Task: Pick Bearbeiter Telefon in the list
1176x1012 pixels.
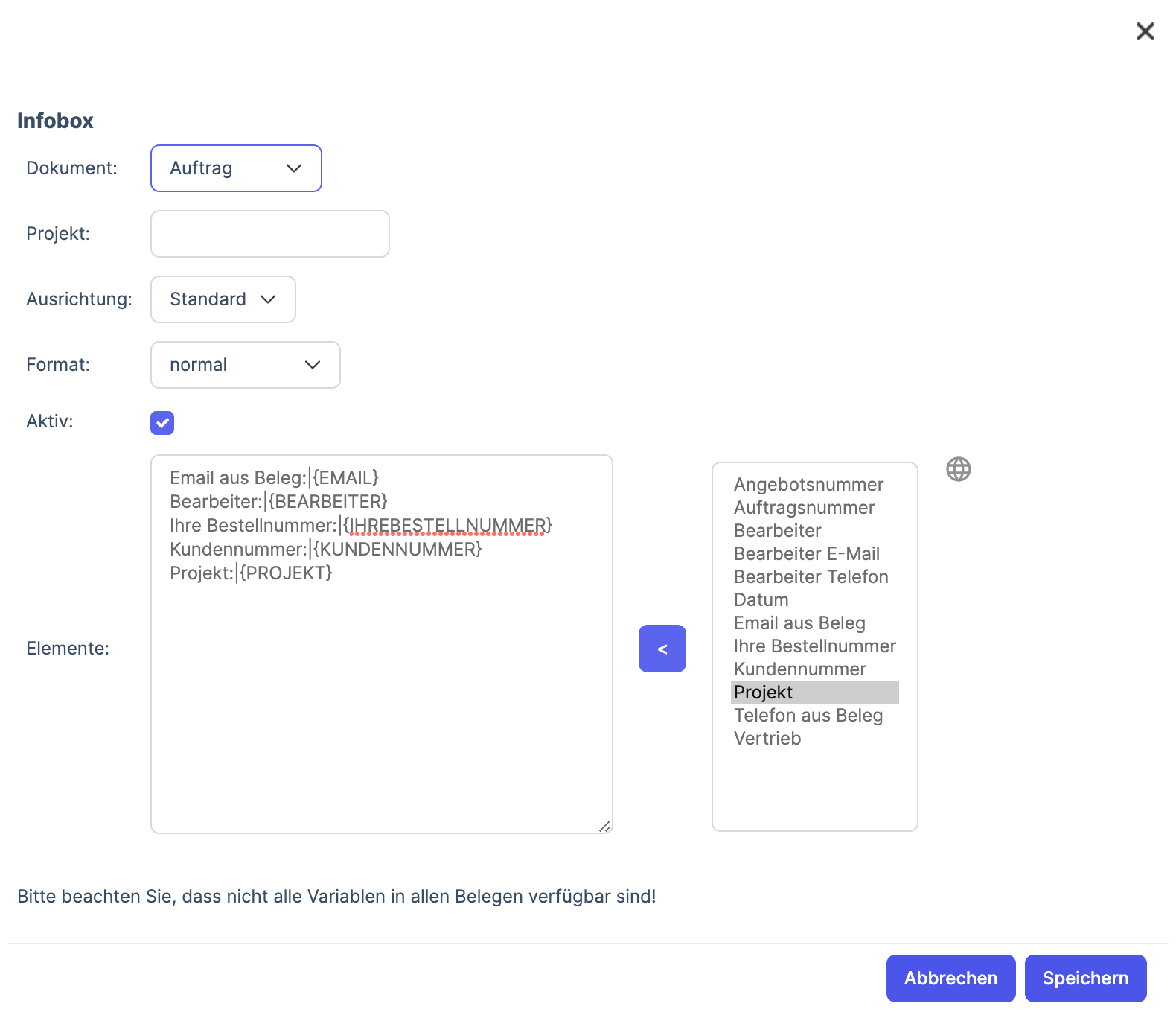Action: coord(811,577)
